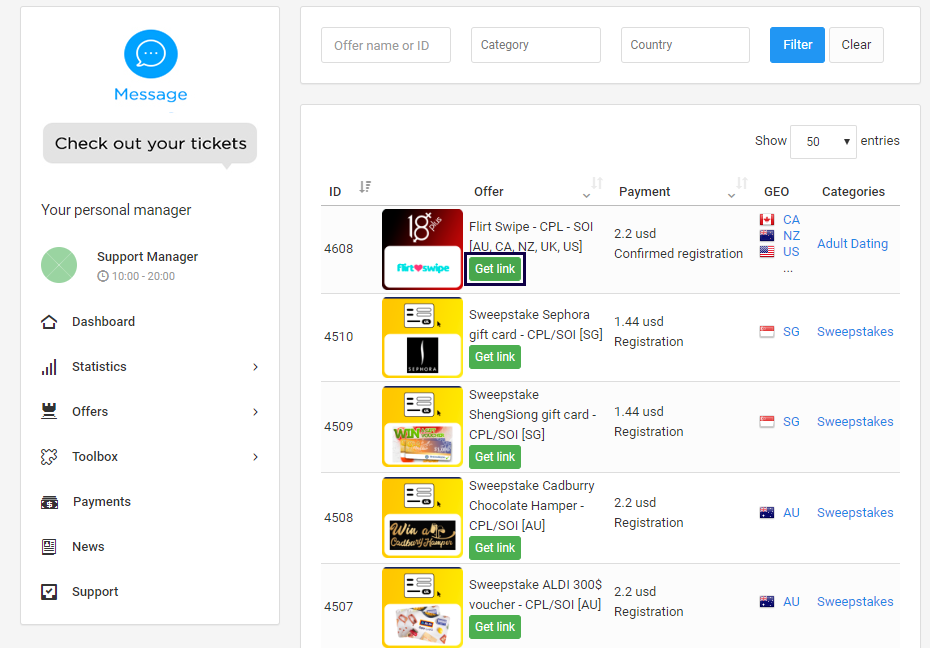The image size is (930, 648).
Task: Expand the Statistics submenu chevron
Action: coord(255,367)
